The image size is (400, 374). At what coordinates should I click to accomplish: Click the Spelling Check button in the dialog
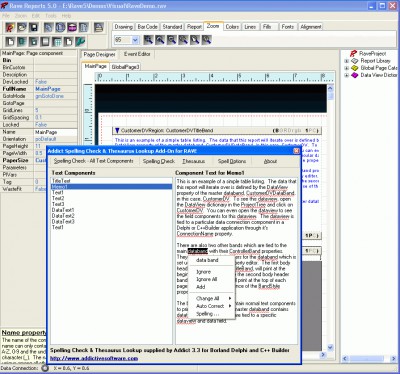click(x=159, y=161)
